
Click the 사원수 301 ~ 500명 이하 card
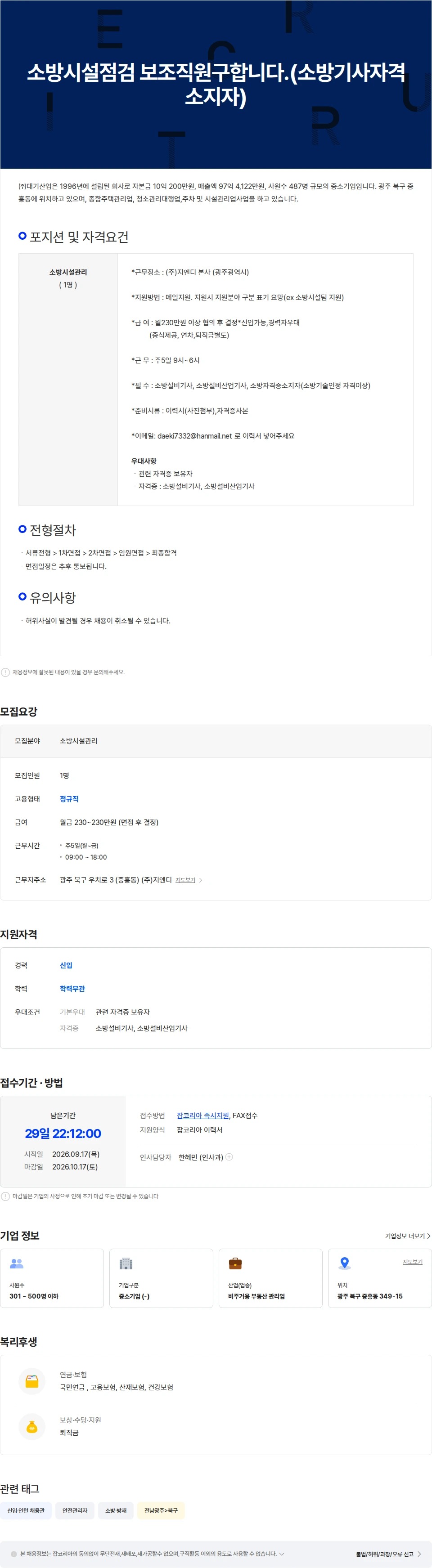pyautogui.click(x=52, y=1277)
